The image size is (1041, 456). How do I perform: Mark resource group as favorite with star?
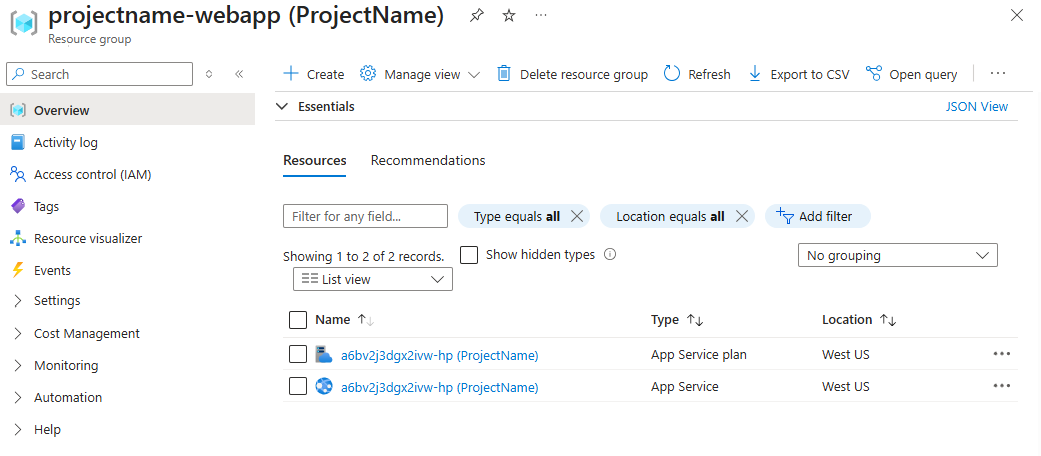509,16
